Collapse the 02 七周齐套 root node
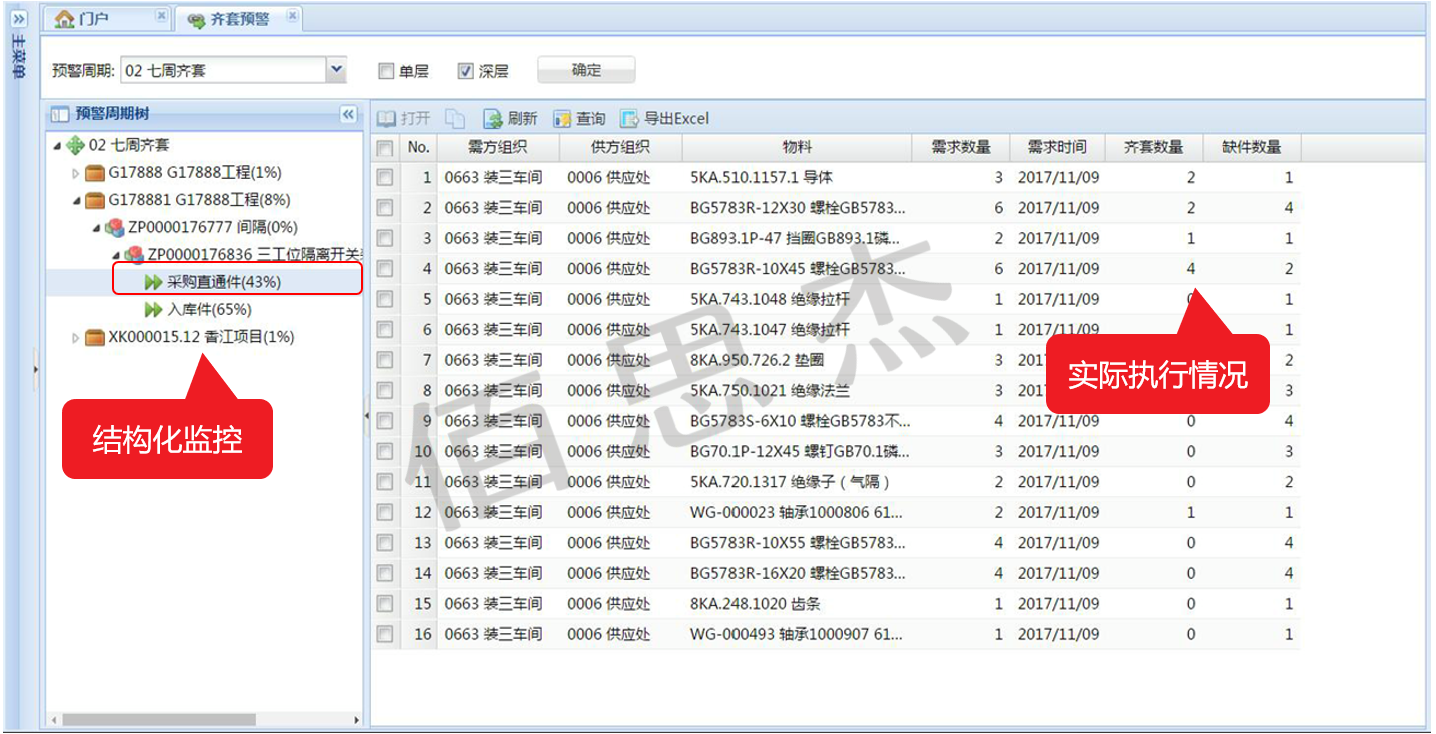The image size is (1436, 734). click(x=57, y=147)
